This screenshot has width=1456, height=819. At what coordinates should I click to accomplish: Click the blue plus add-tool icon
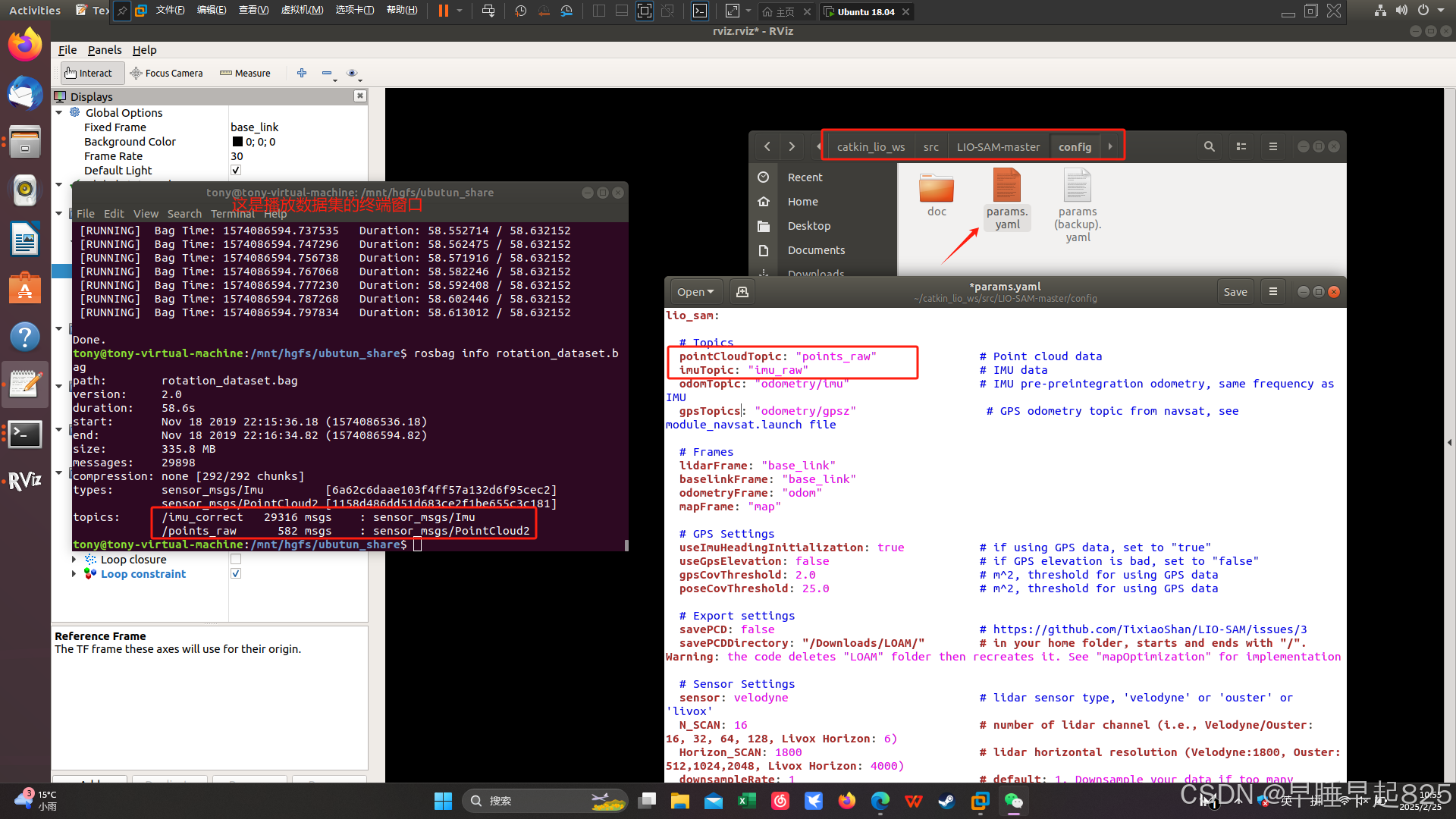302,73
